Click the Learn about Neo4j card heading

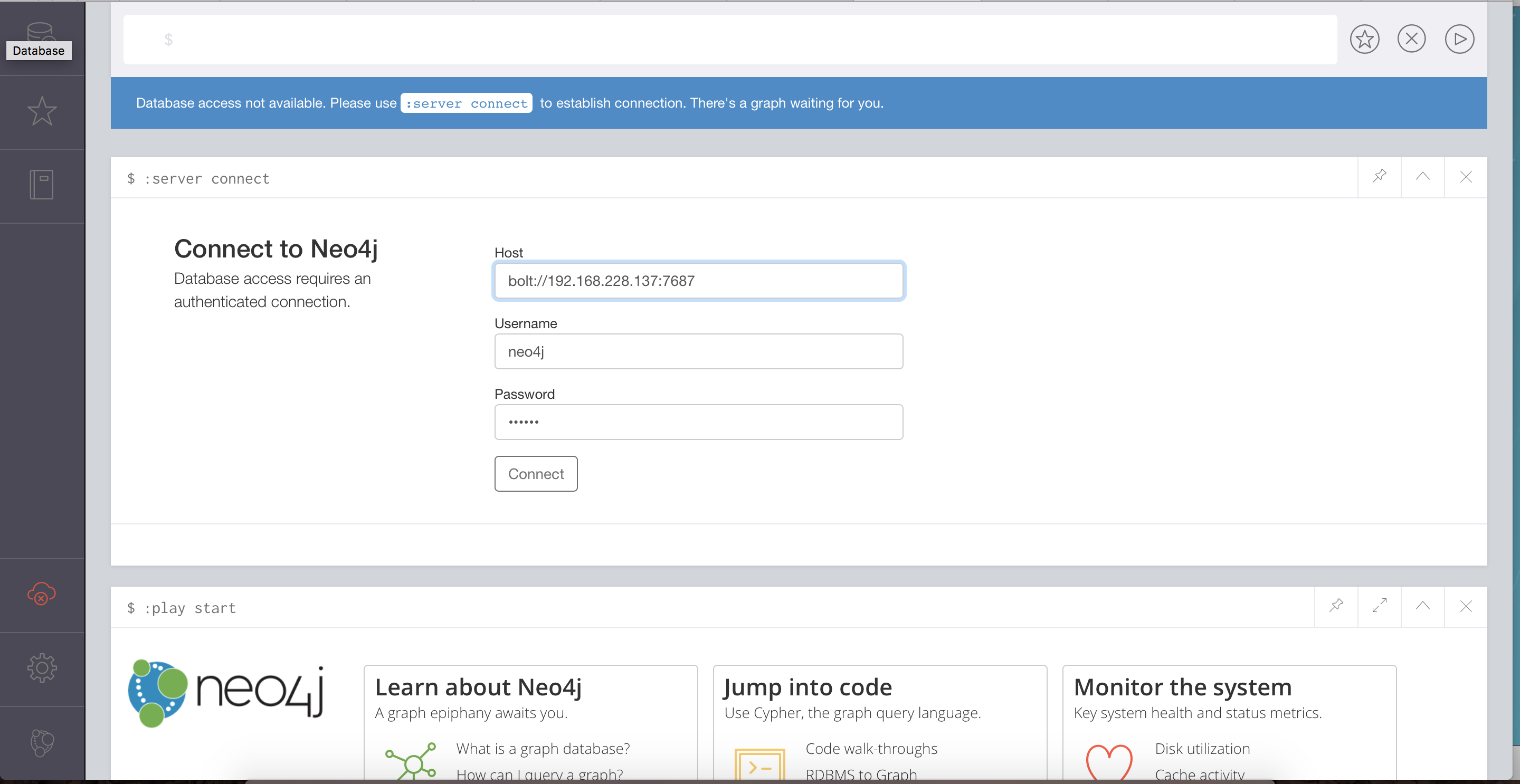pyautogui.click(x=479, y=687)
